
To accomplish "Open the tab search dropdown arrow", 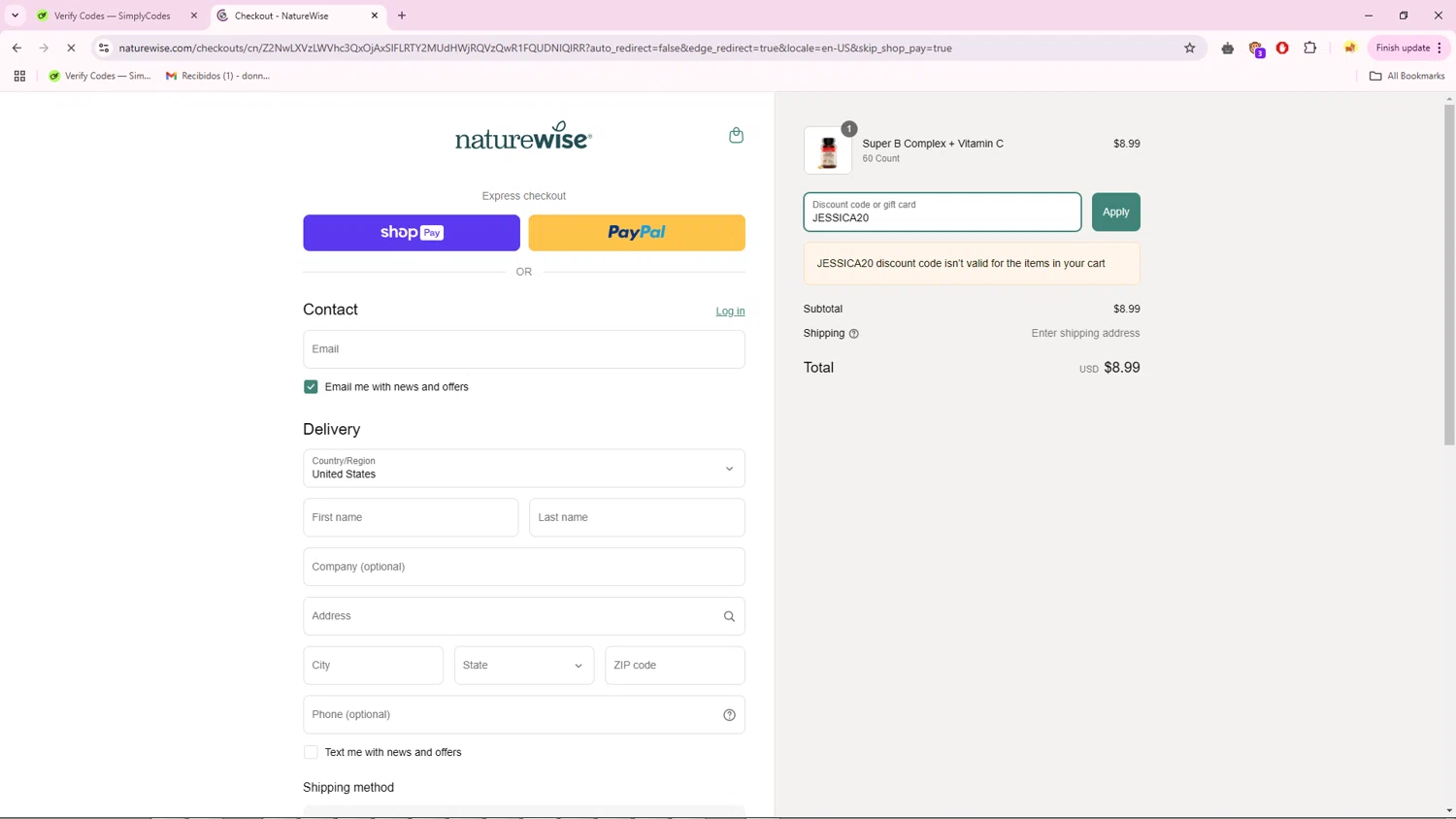I will pos(16,16).
